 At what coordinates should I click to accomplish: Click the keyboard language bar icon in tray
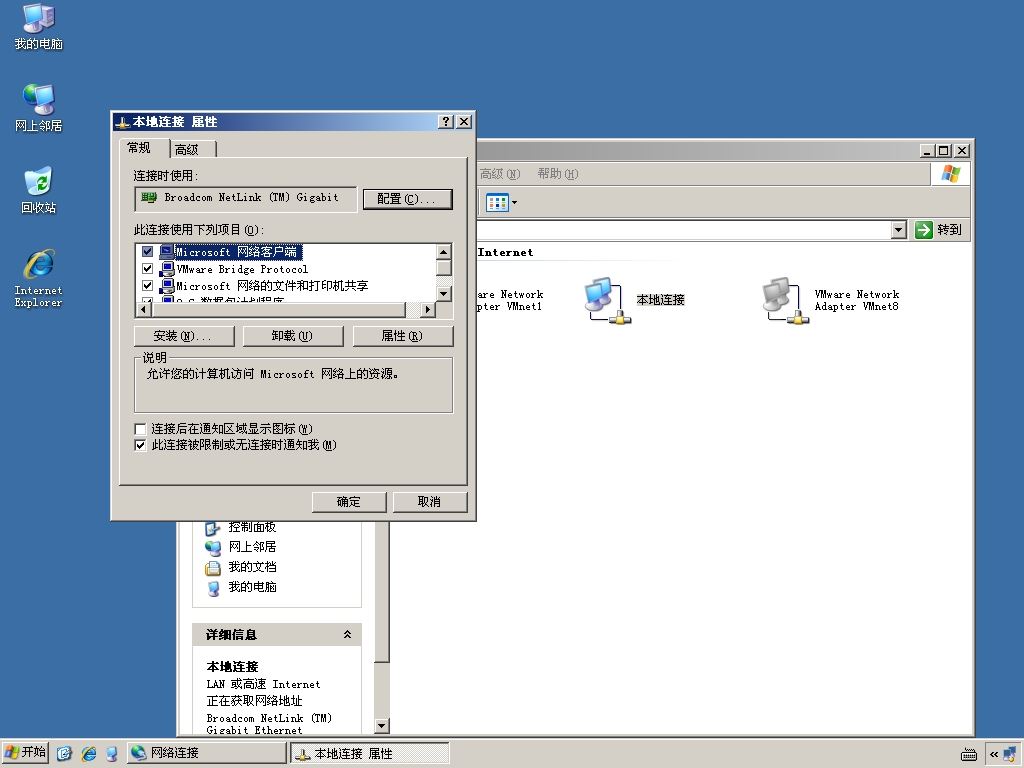point(969,754)
